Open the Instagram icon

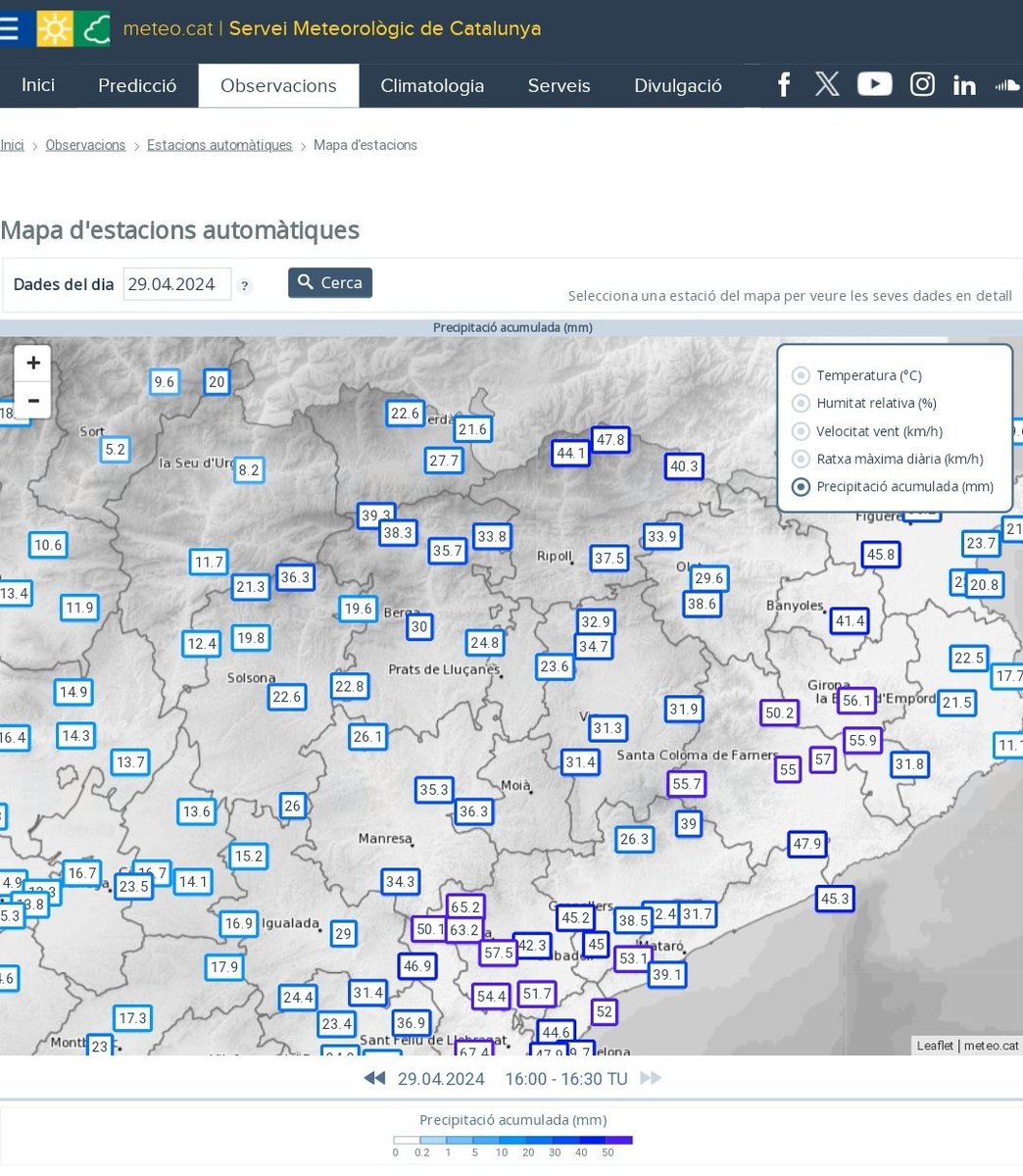coord(922,84)
